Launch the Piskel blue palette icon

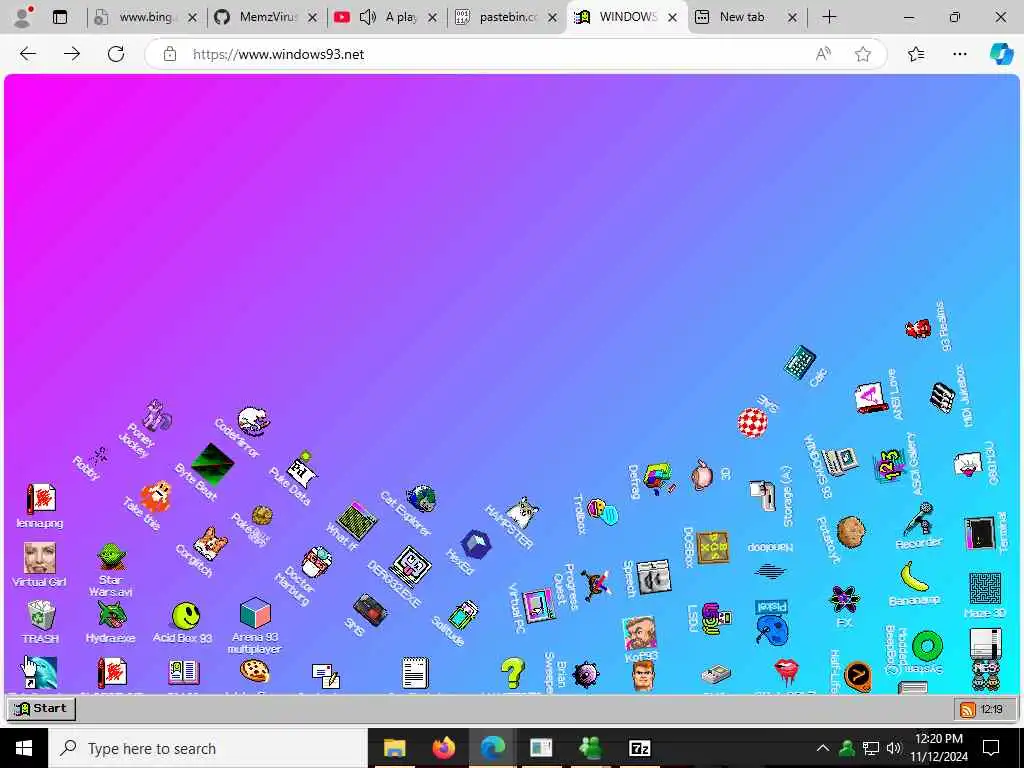click(772, 630)
